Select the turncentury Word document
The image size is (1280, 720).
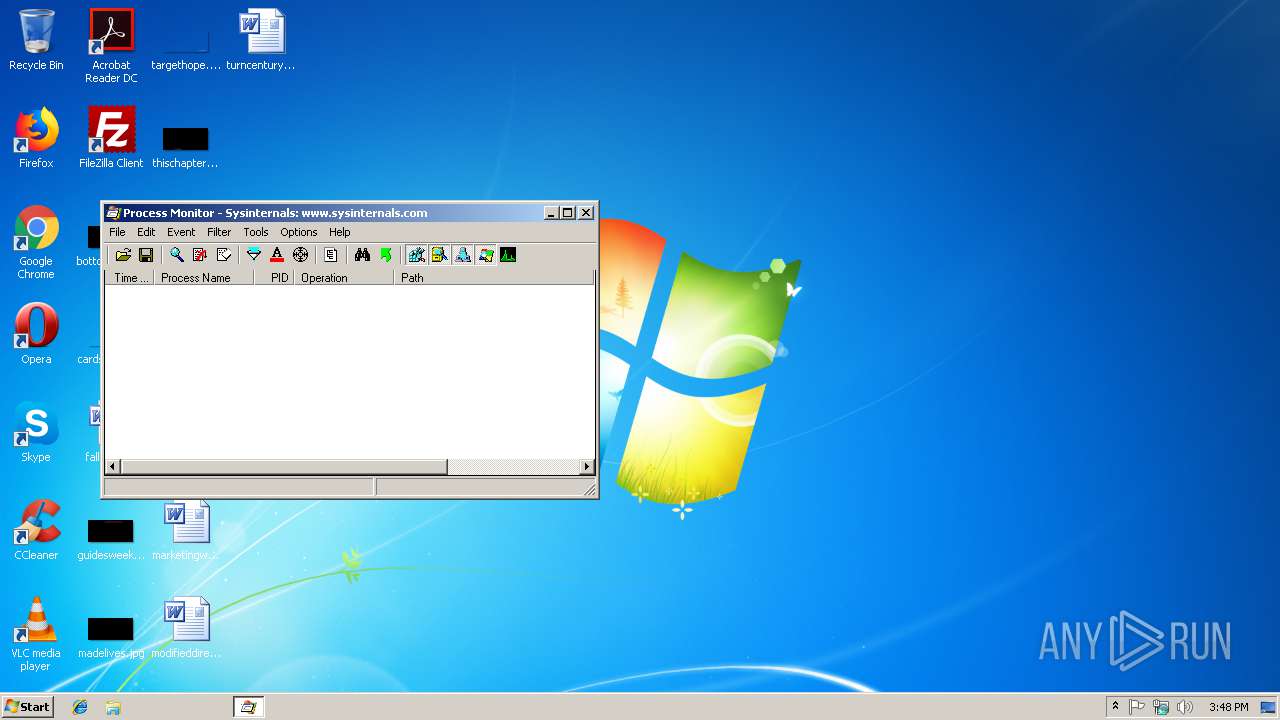(x=261, y=40)
